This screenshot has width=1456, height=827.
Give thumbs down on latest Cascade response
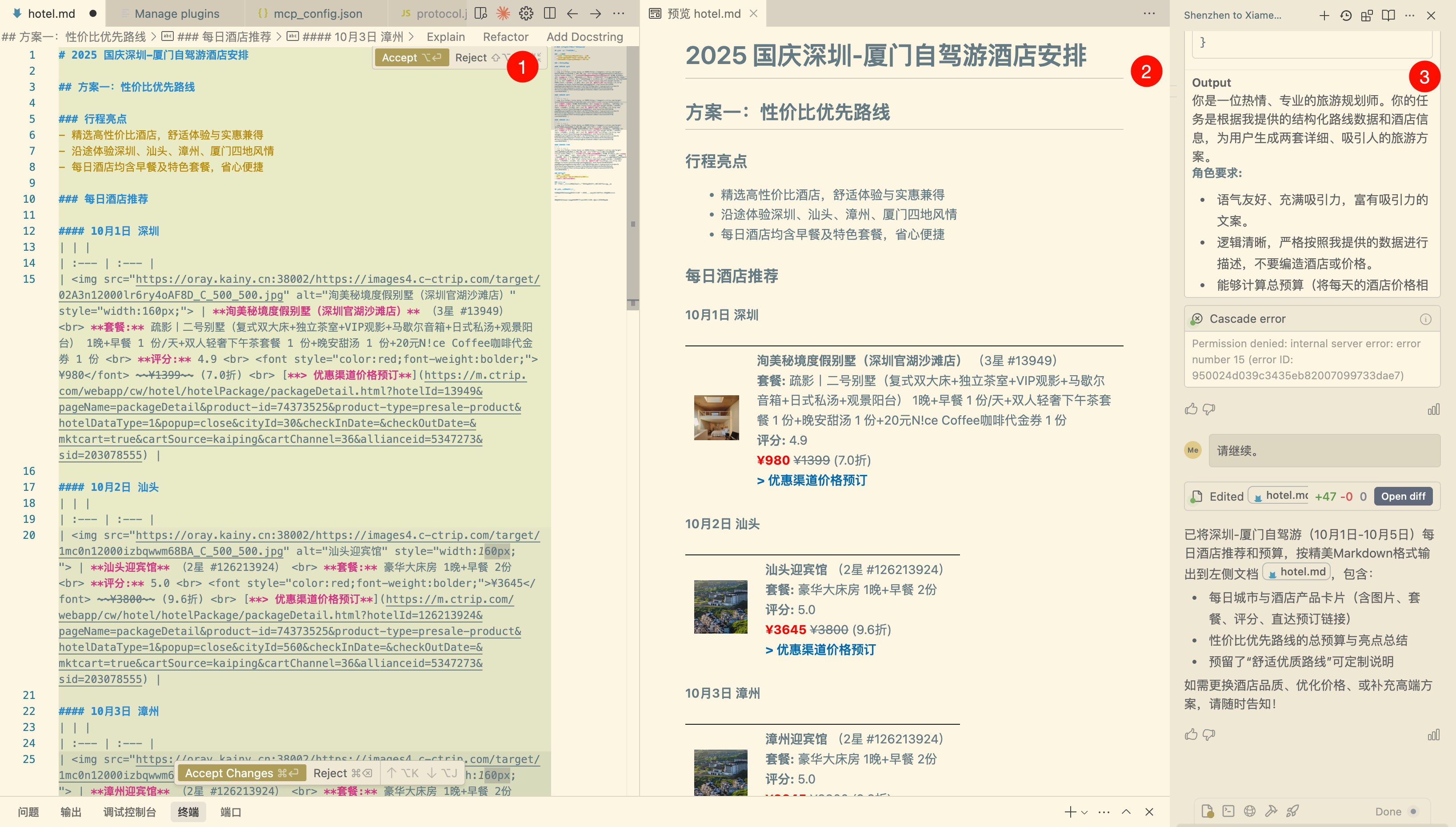(1209, 735)
